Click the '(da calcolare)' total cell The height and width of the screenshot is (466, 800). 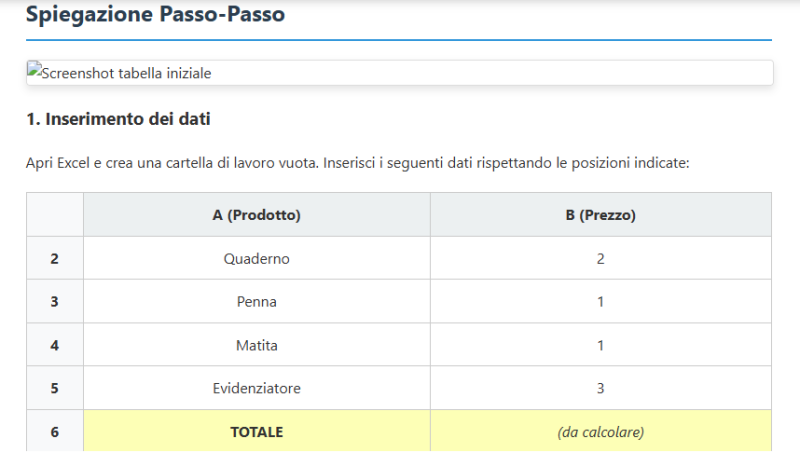point(601,432)
